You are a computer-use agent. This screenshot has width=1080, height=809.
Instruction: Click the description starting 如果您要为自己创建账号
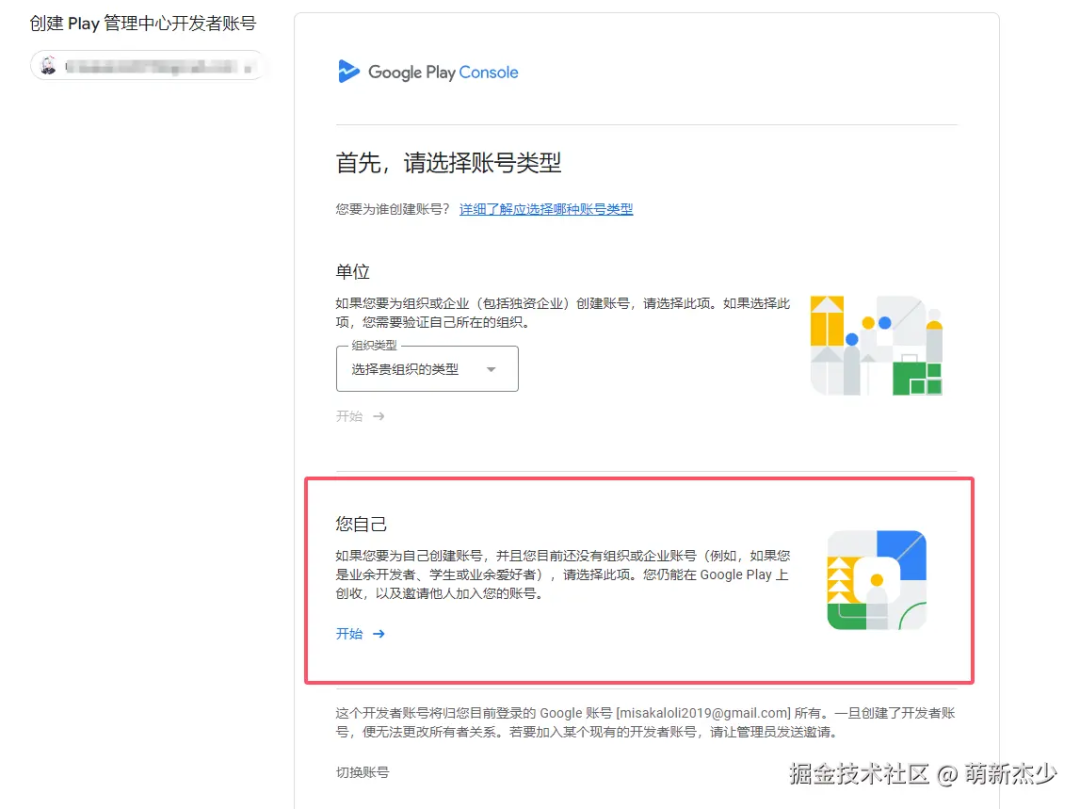563,575
